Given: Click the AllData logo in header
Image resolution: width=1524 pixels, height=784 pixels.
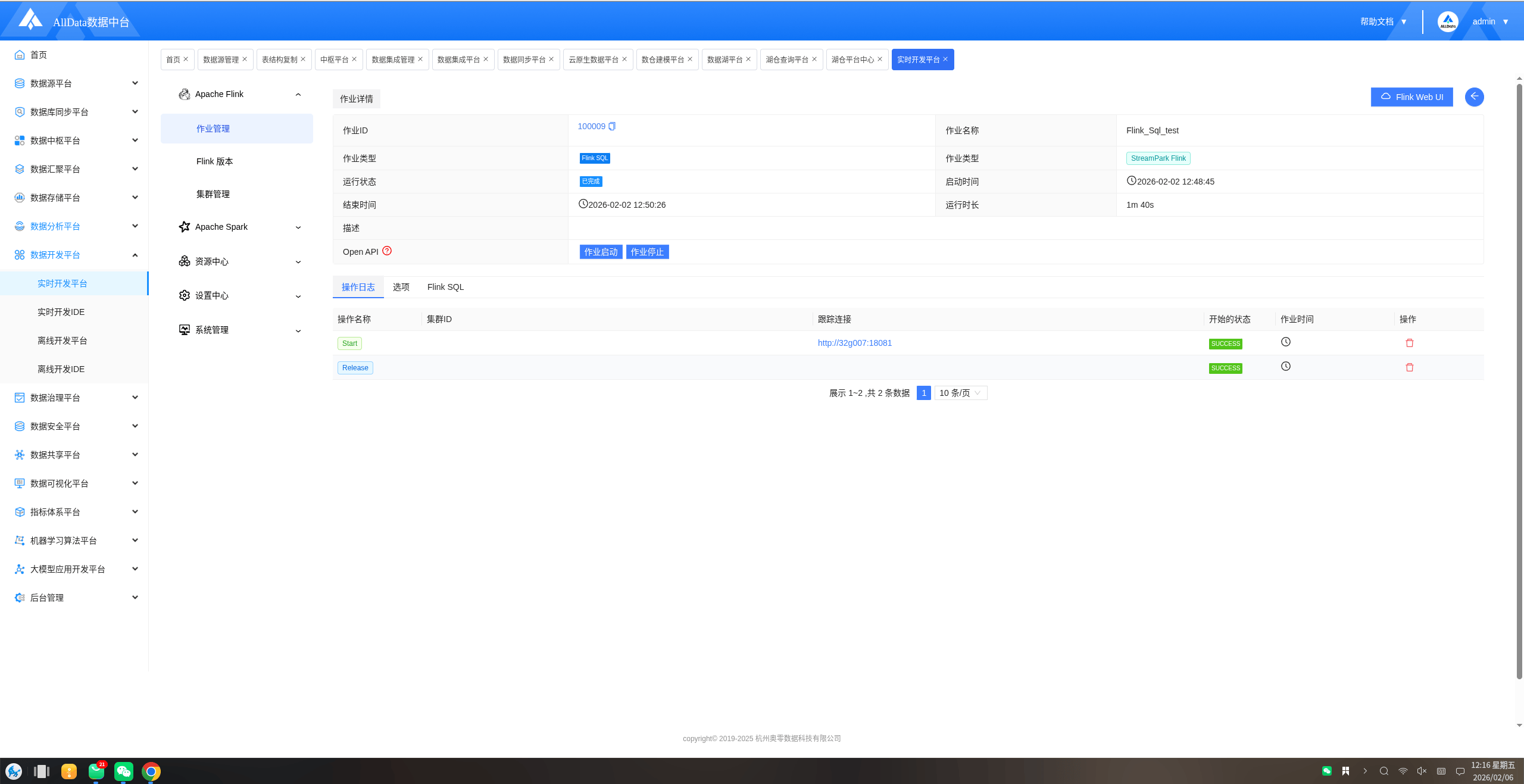Looking at the screenshot, I should (30, 20).
